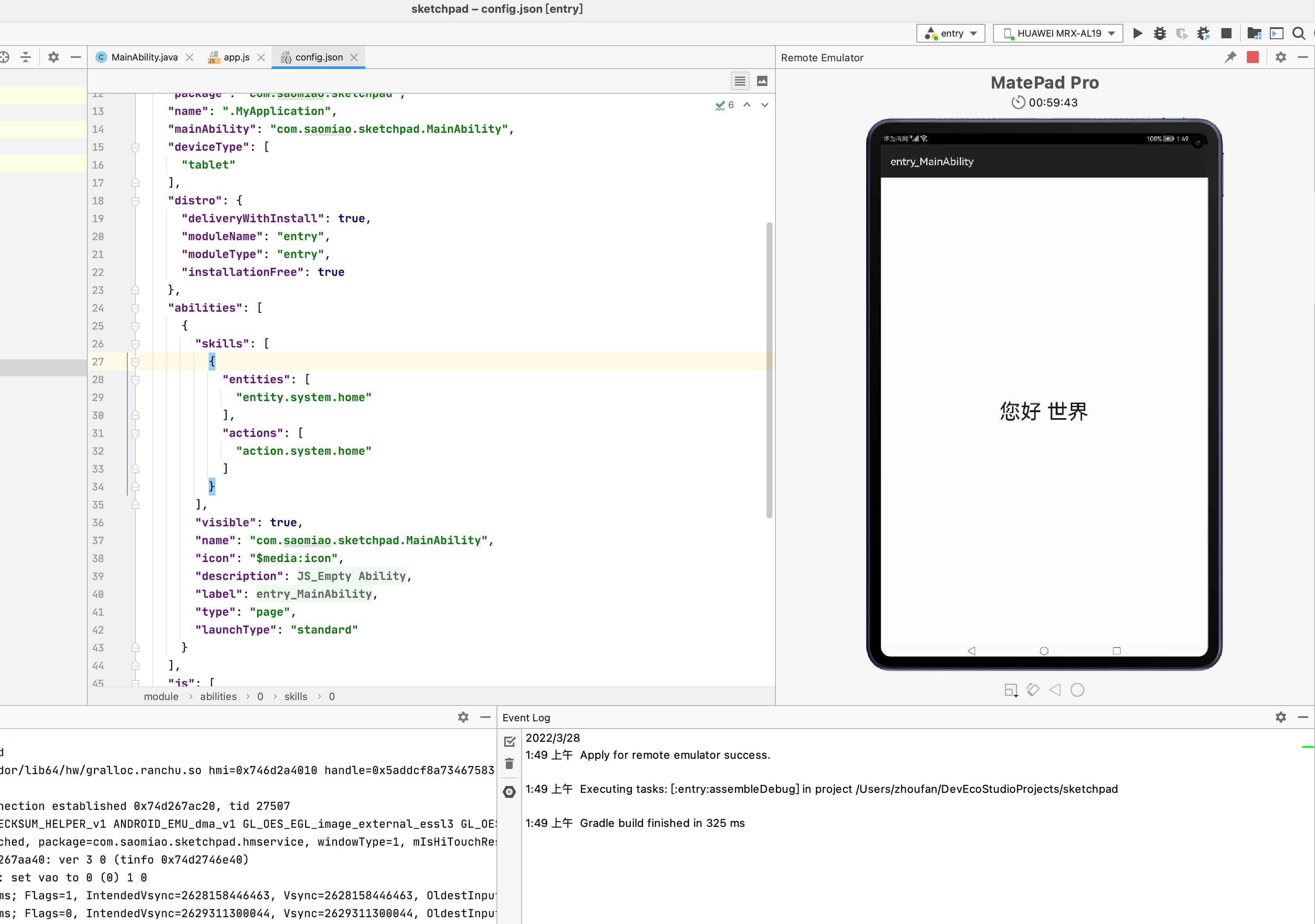Close the app.js tab

click(261, 57)
